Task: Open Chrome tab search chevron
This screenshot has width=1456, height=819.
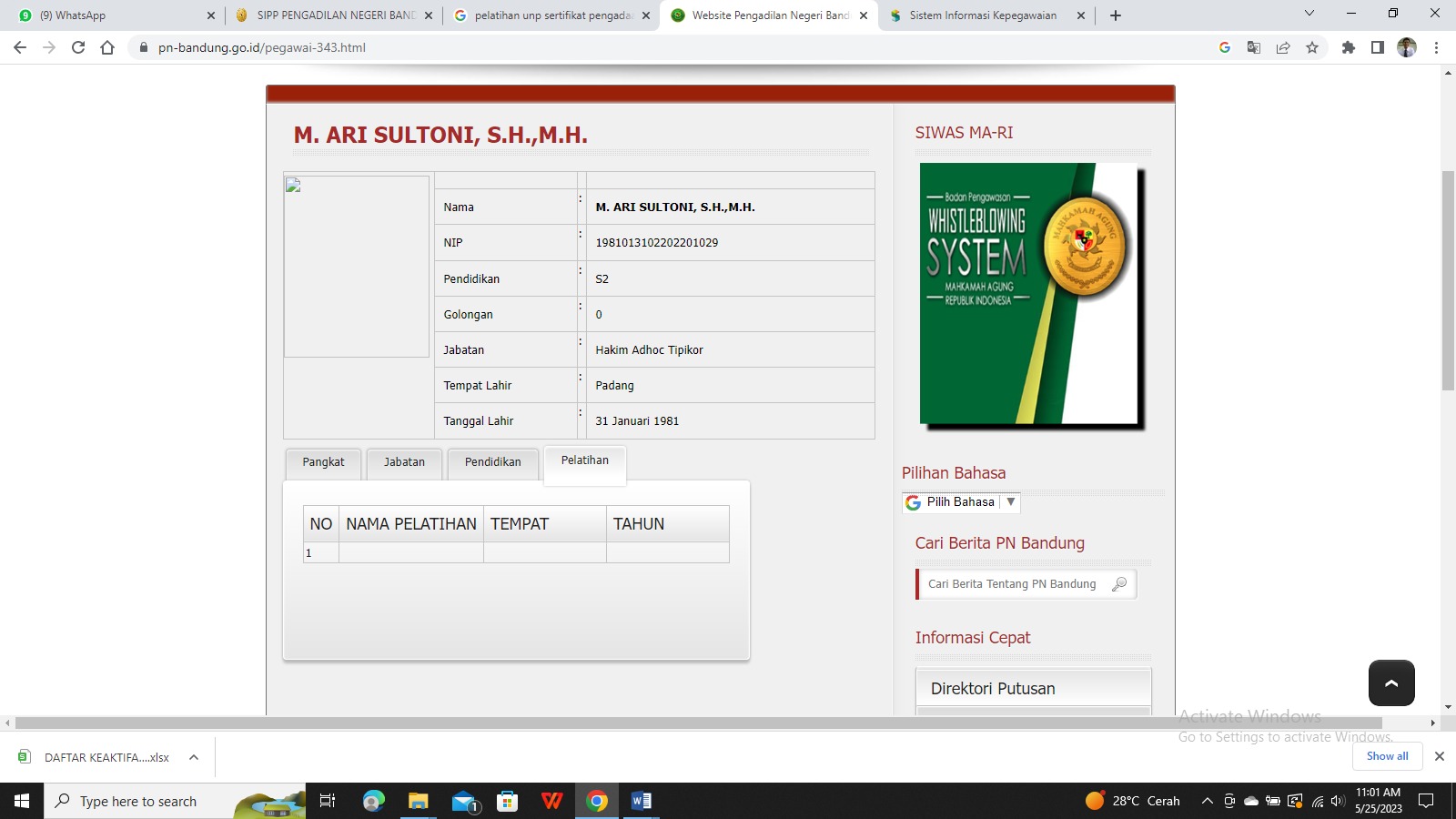Action: tap(1309, 14)
